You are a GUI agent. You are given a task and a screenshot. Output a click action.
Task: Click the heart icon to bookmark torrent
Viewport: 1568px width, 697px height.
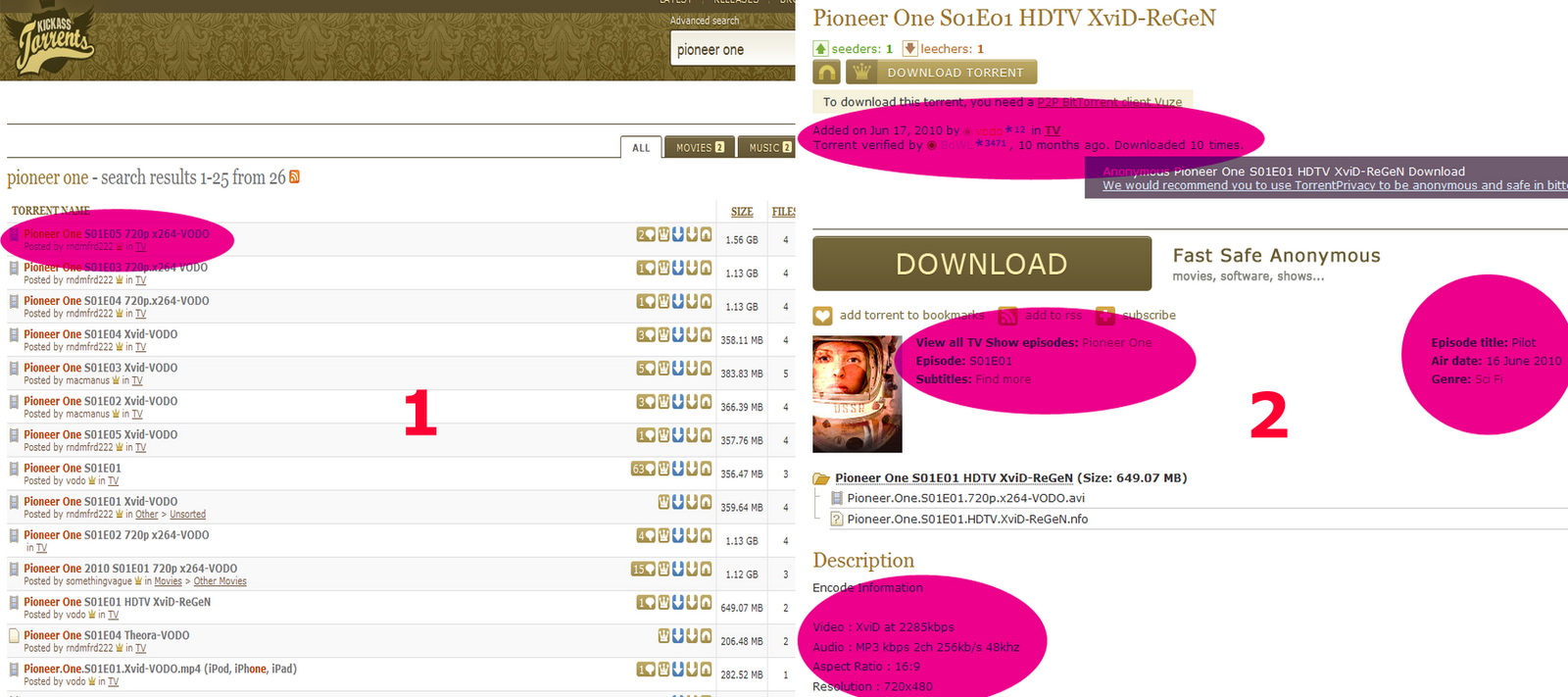[822, 316]
